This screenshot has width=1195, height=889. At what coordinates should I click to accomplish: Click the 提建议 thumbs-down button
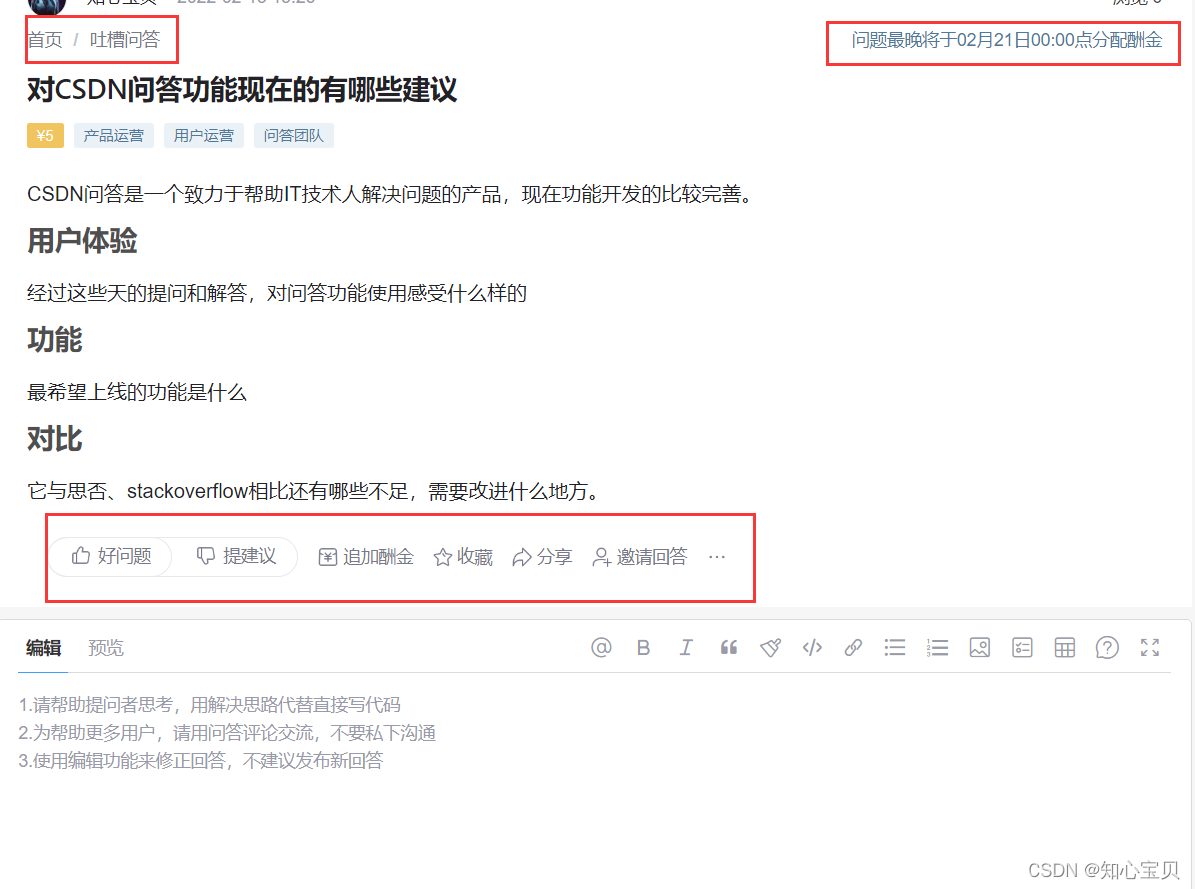coord(235,557)
